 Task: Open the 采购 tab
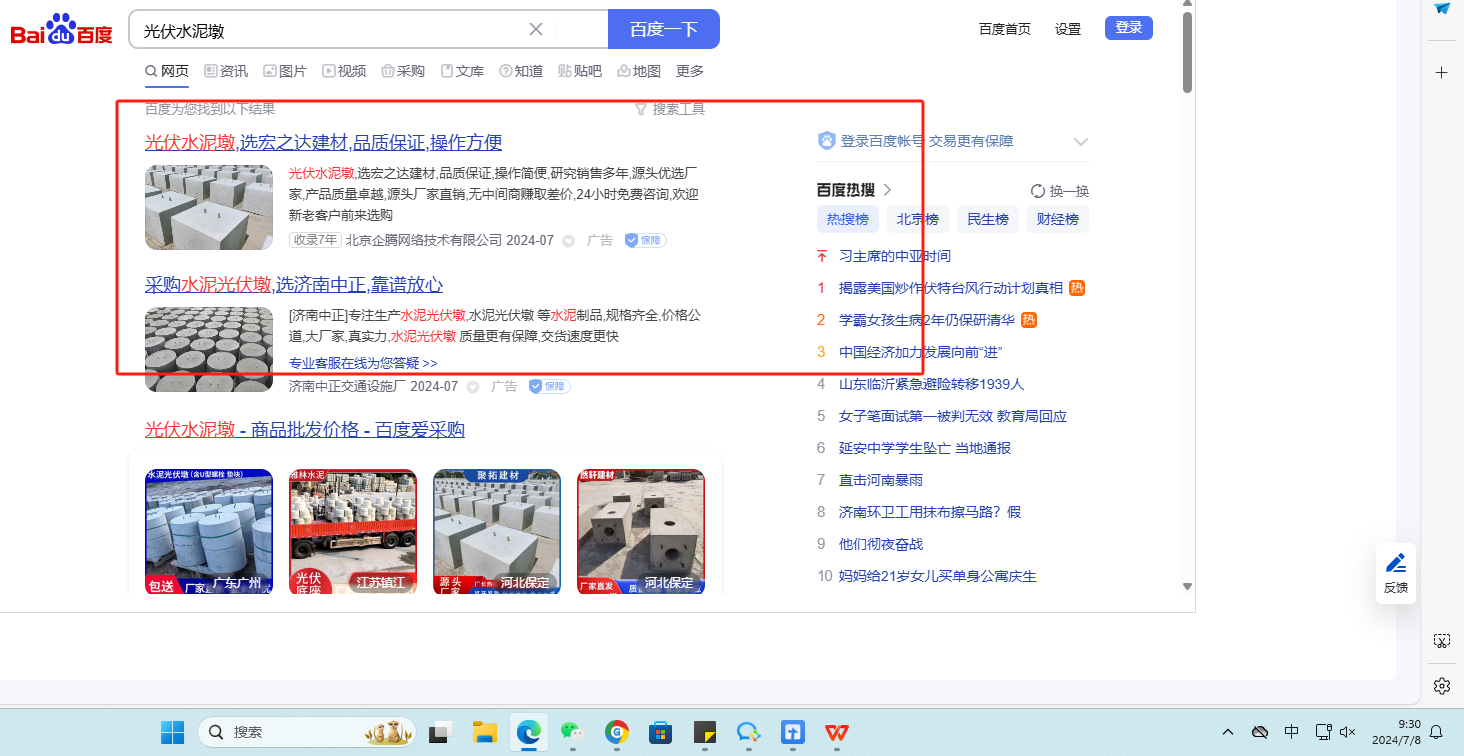coord(403,71)
